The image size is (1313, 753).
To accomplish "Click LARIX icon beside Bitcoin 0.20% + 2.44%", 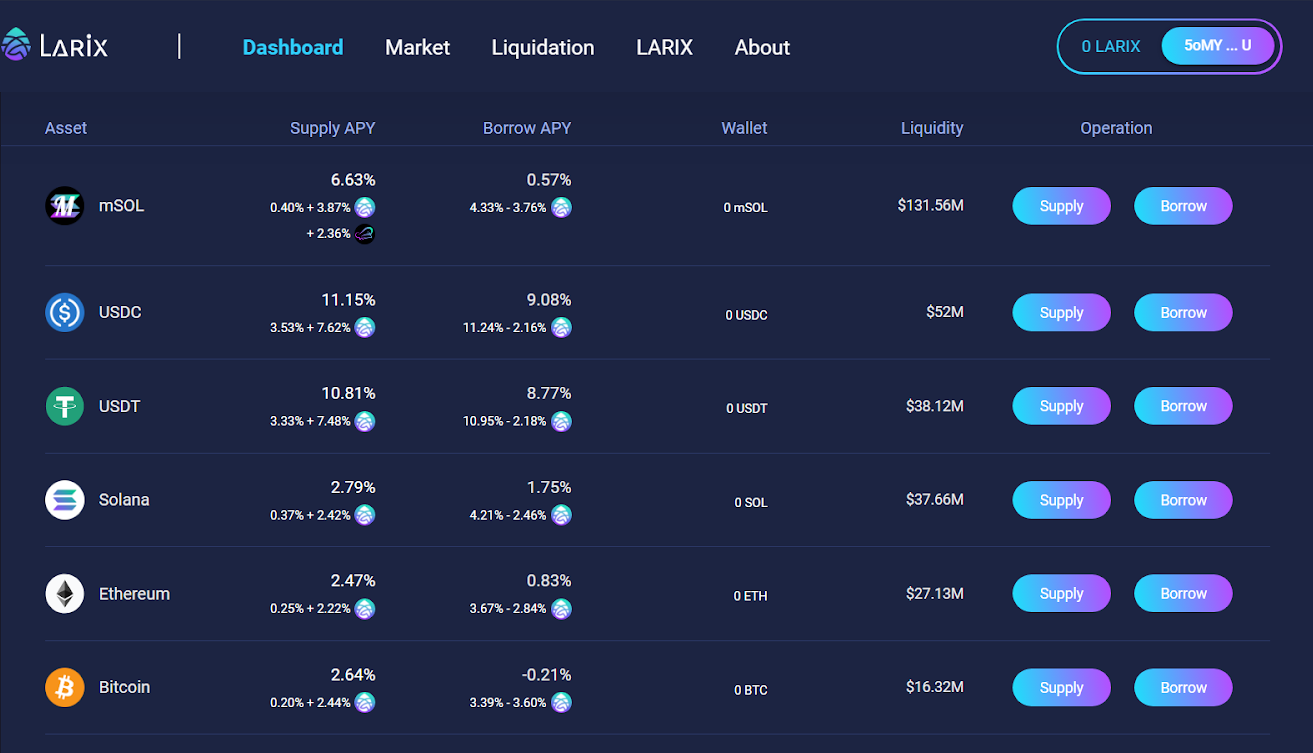I will point(365,703).
